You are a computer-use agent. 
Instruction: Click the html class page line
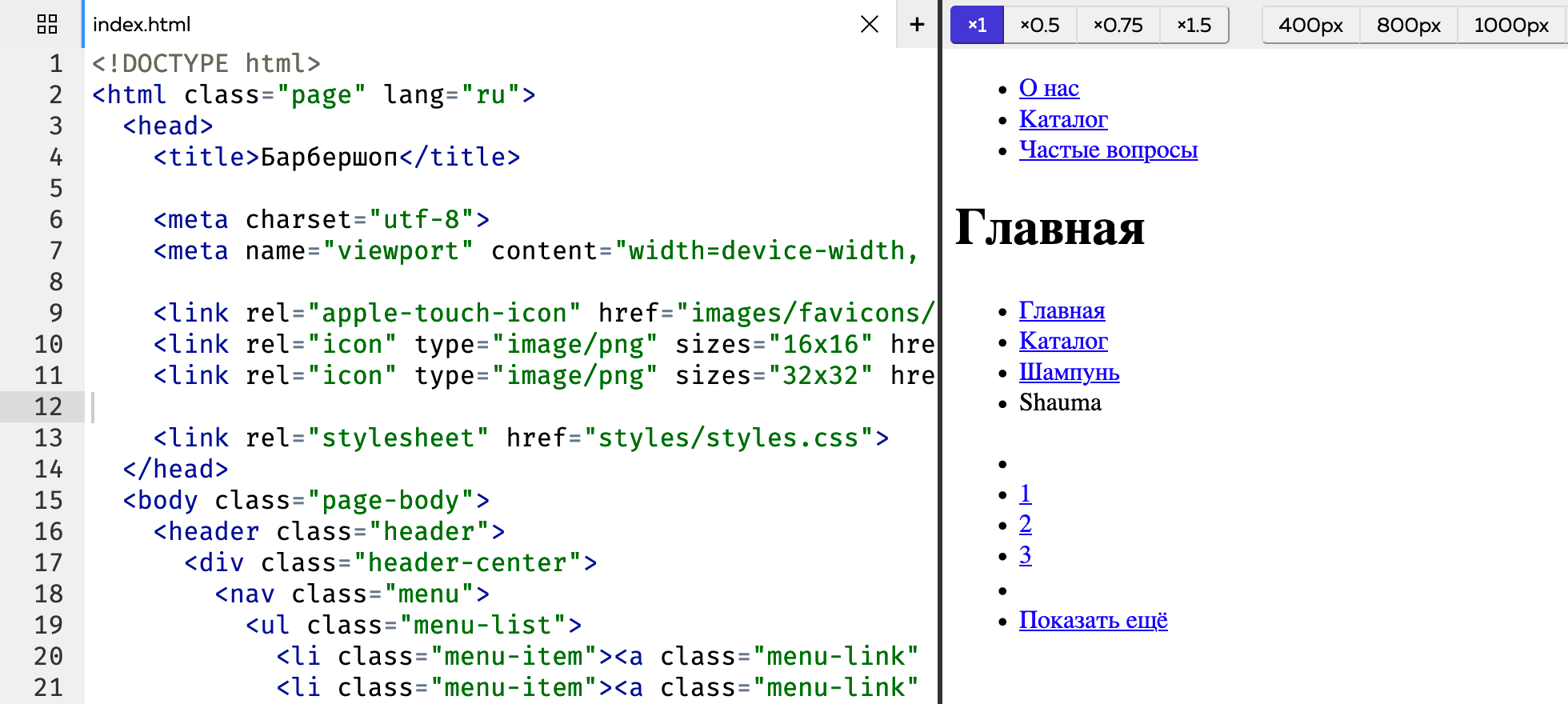pyautogui.click(x=314, y=94)
